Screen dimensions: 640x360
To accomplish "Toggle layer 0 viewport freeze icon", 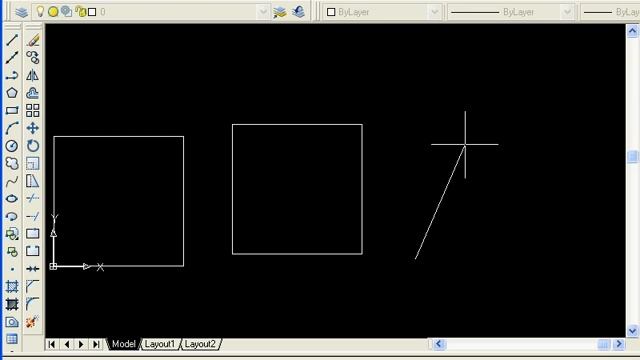I will (66, 12).
